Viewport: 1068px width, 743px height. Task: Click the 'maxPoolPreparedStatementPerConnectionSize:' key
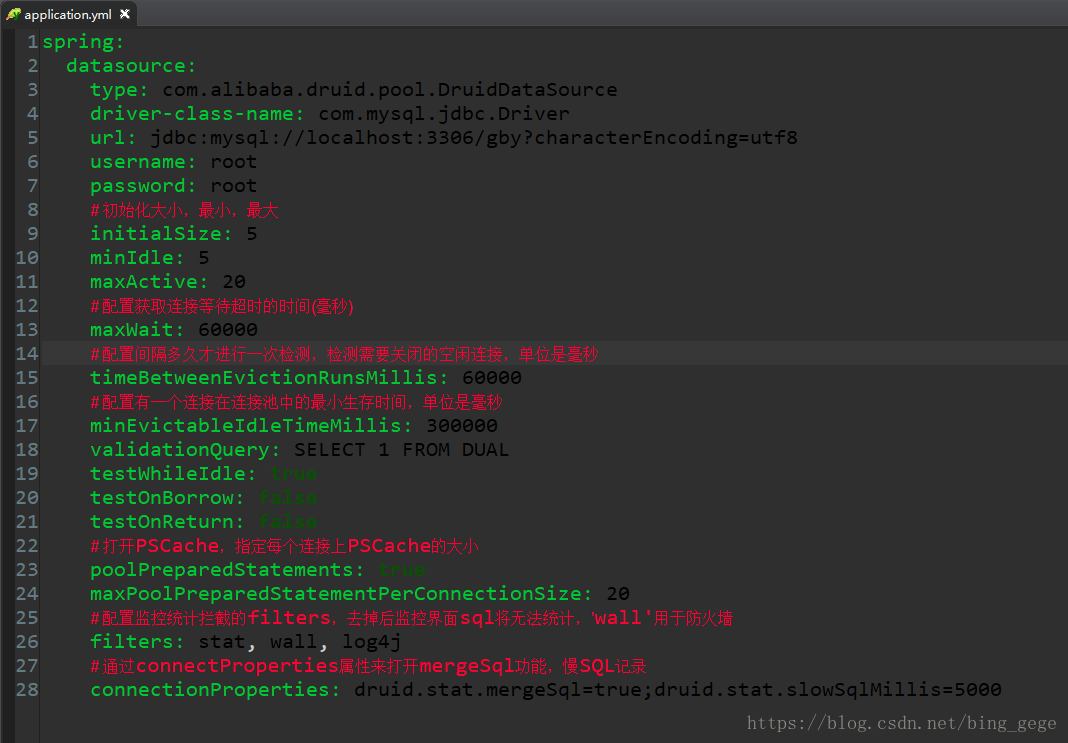point(341,594)
